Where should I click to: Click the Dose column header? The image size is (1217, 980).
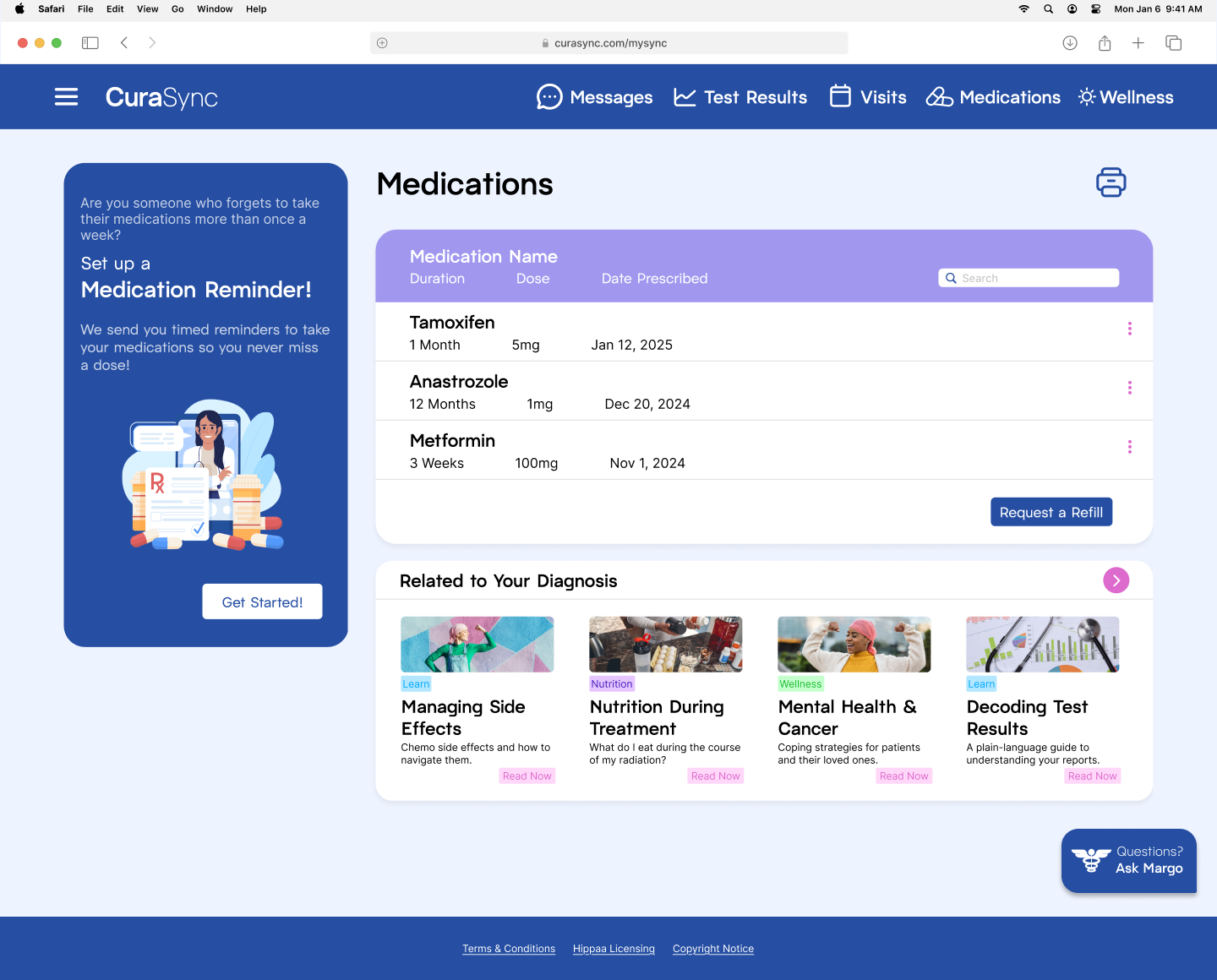532,279
